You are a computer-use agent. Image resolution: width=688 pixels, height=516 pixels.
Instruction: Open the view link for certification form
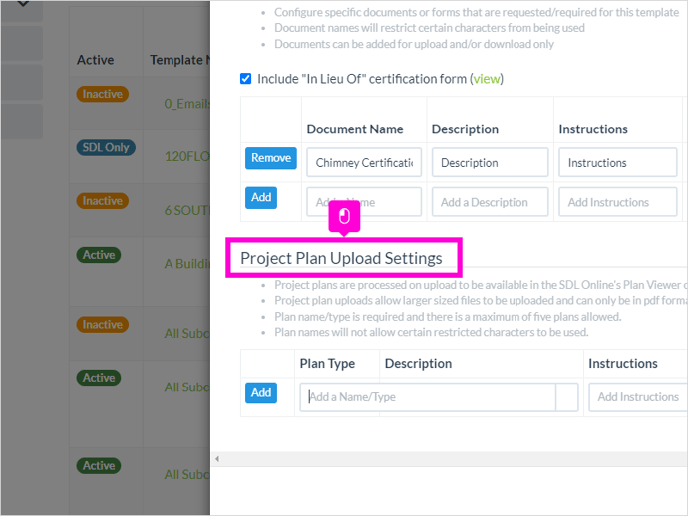487,79
